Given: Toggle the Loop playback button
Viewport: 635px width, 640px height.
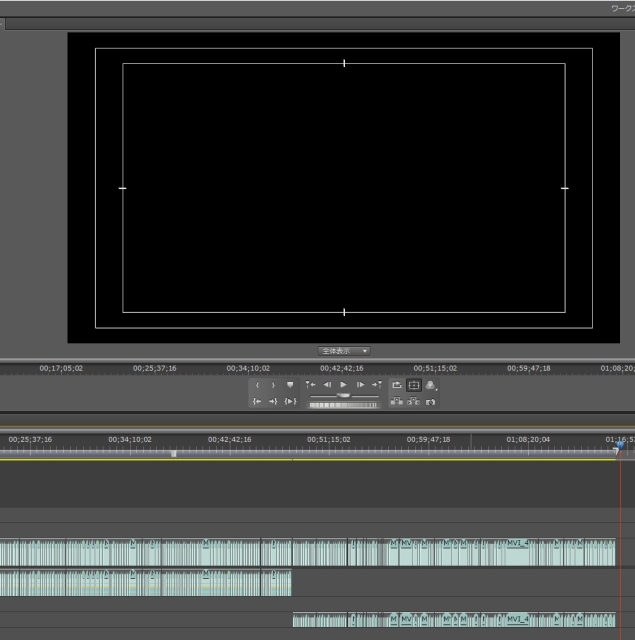Looking at the screenshot, I should click(x=397, y=385).
